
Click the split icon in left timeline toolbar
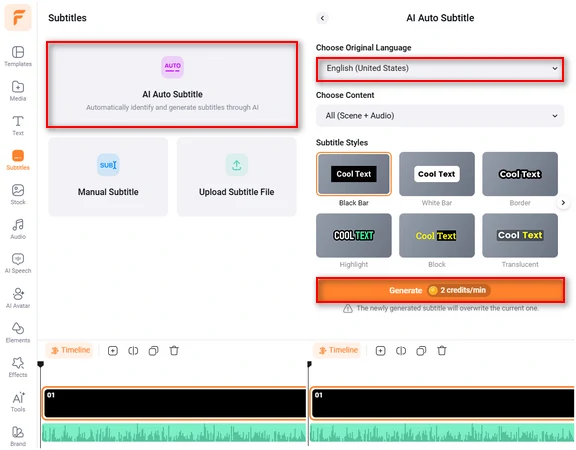(x=133, y=351)
